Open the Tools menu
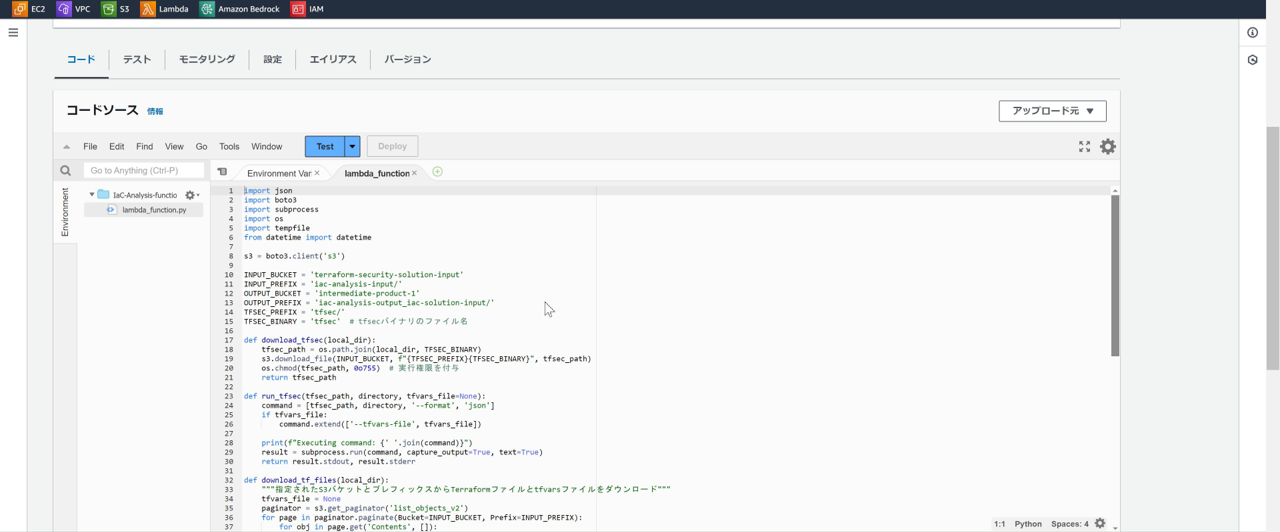 (229, 147)
